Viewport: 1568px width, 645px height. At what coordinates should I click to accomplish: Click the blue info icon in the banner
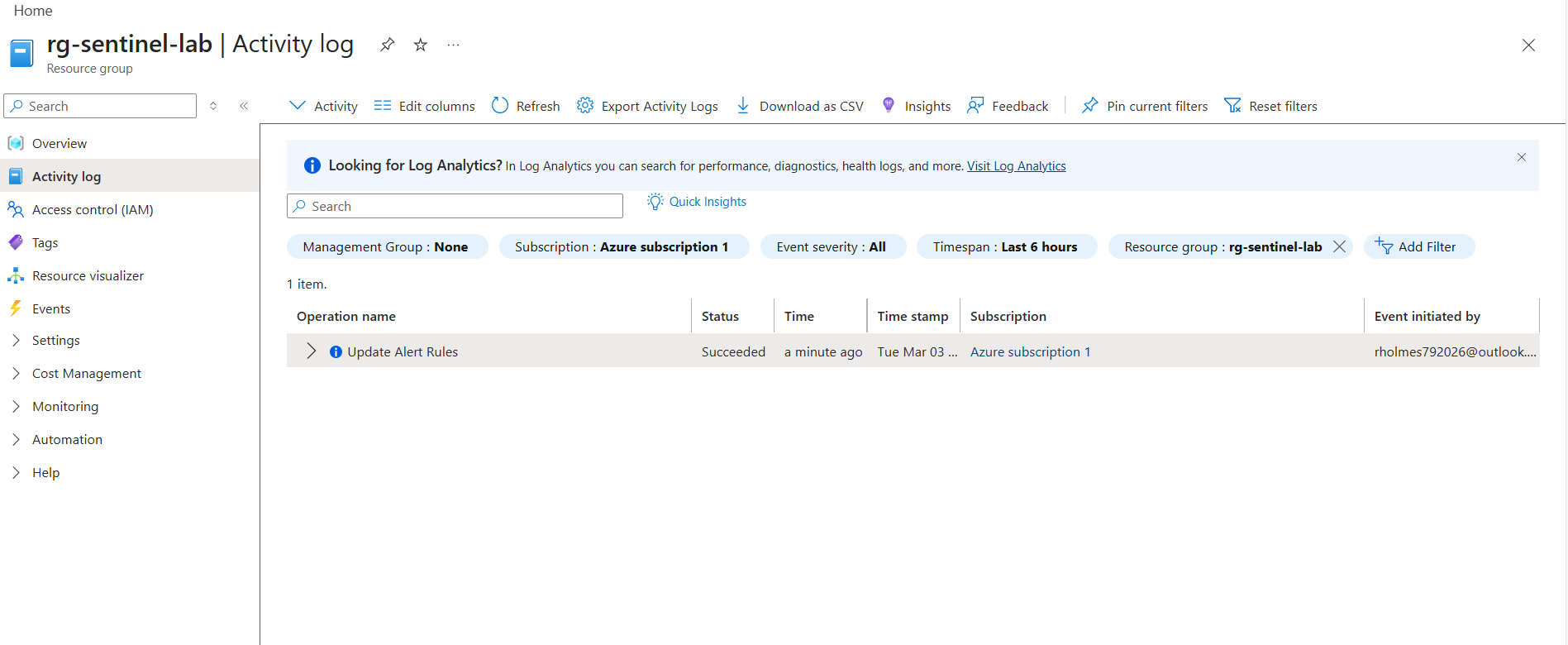coord(312,165)
